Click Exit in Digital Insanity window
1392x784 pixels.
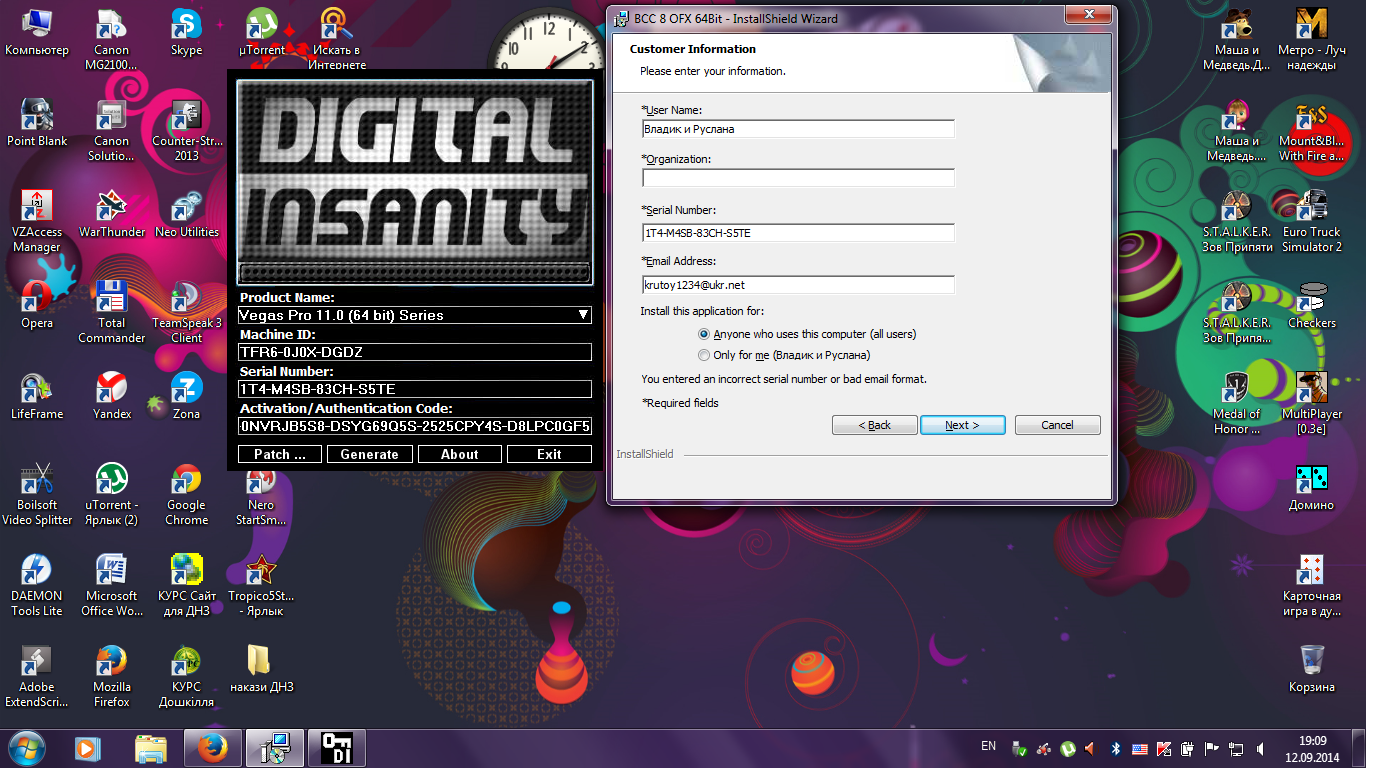(x=549, y=454)
